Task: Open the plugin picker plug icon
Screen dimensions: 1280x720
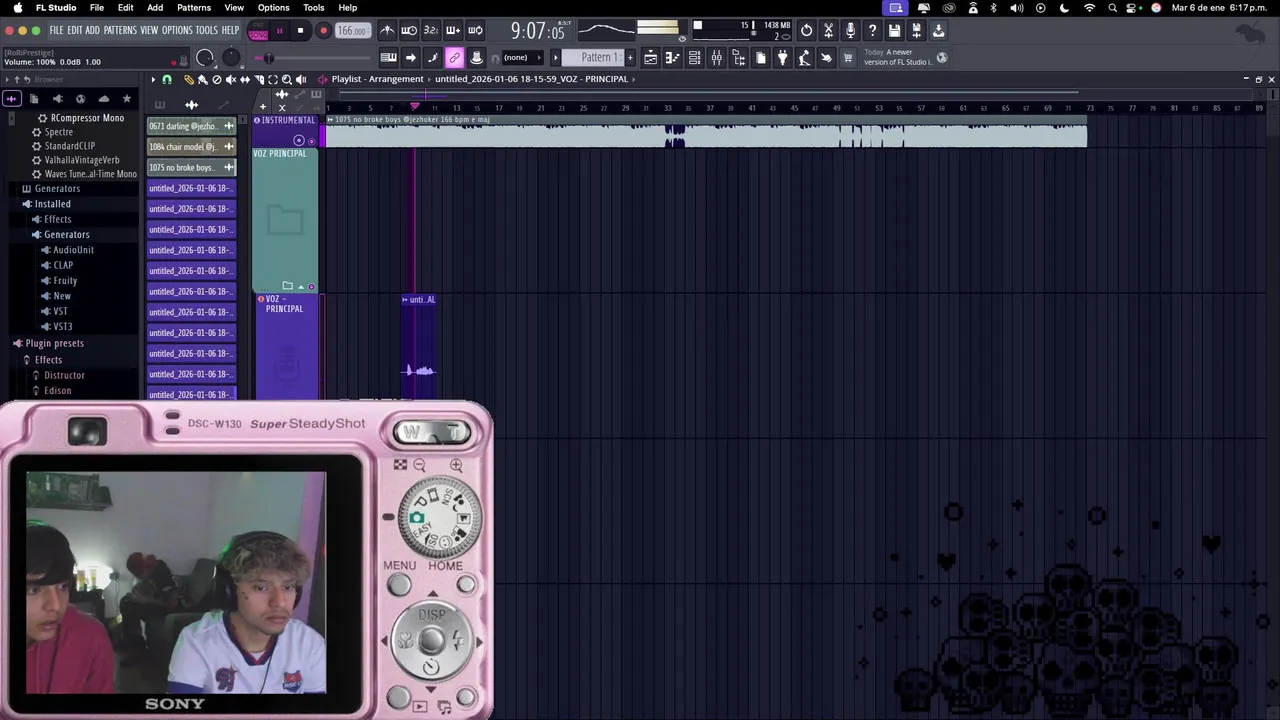Action: point(782,58)
